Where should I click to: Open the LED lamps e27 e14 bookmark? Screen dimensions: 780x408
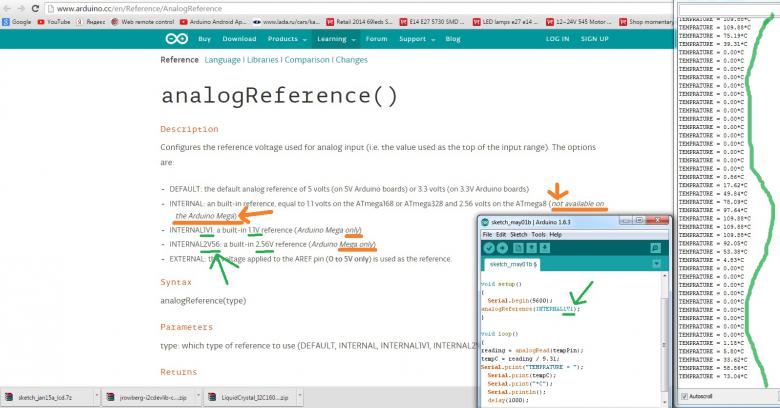point(505,22)
